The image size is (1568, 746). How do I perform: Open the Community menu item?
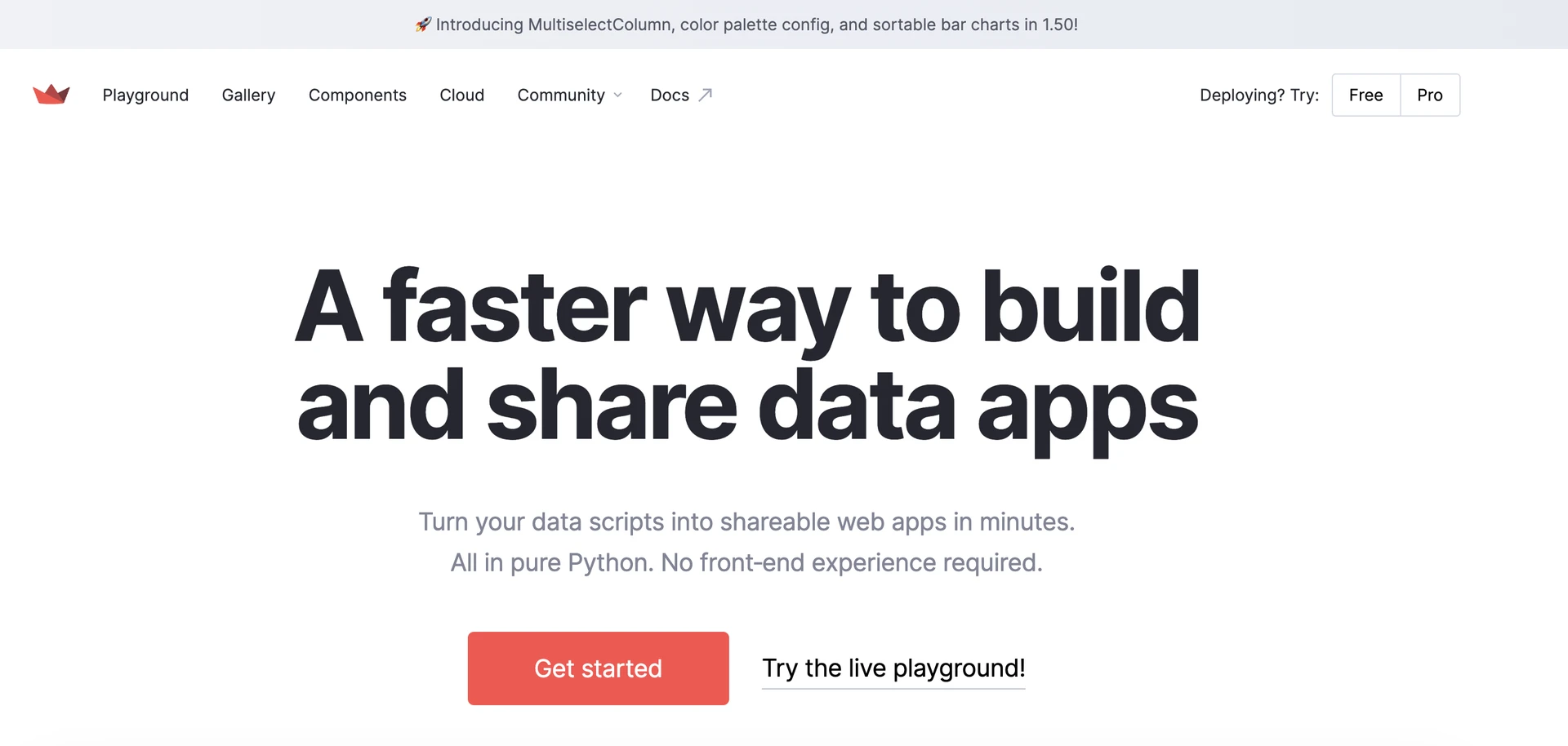tap(561, 95)
